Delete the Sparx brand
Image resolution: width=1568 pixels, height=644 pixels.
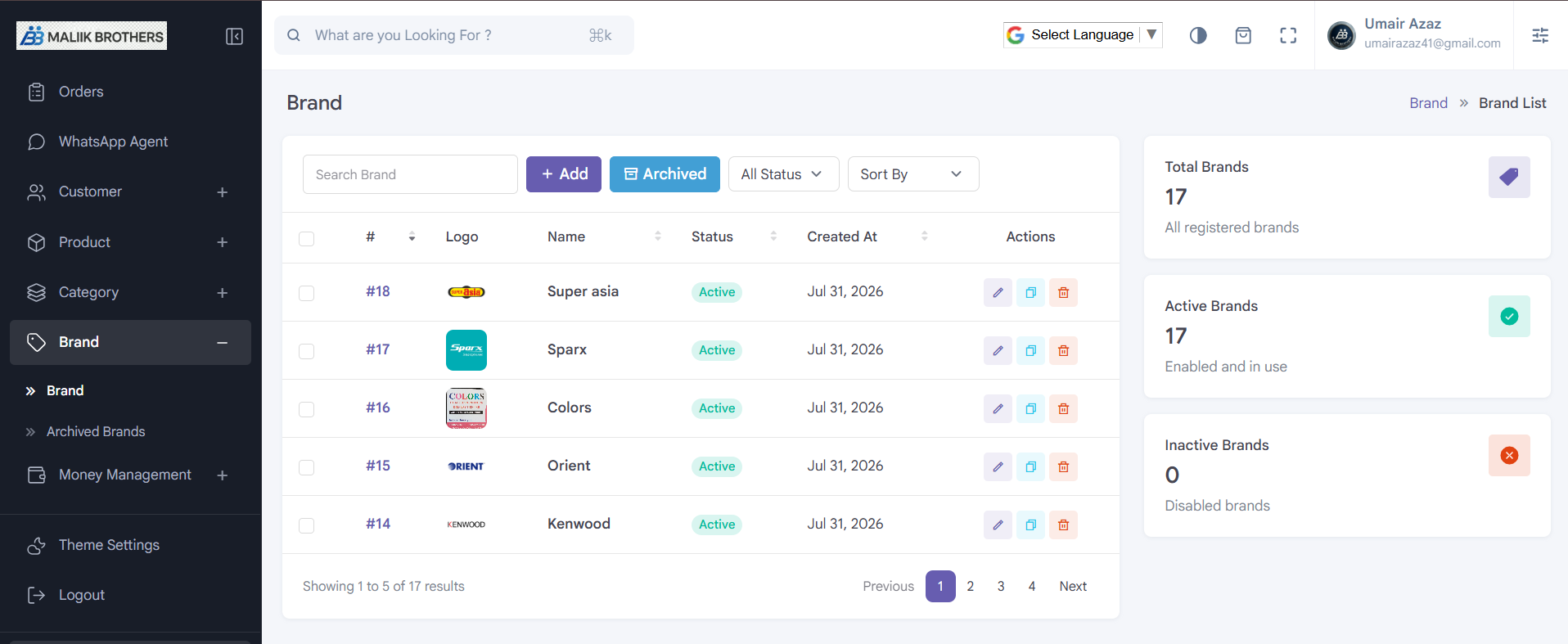pyautogui.click(x=1063, y=350)
